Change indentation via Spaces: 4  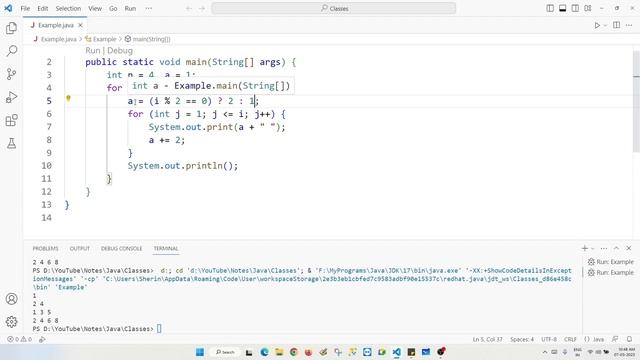pos(522,340)
